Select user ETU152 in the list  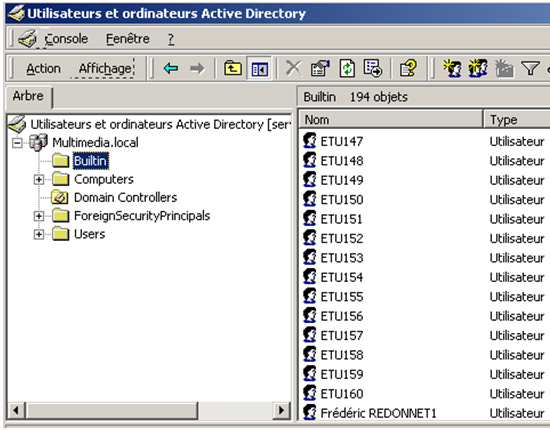[x=342, y=238]
